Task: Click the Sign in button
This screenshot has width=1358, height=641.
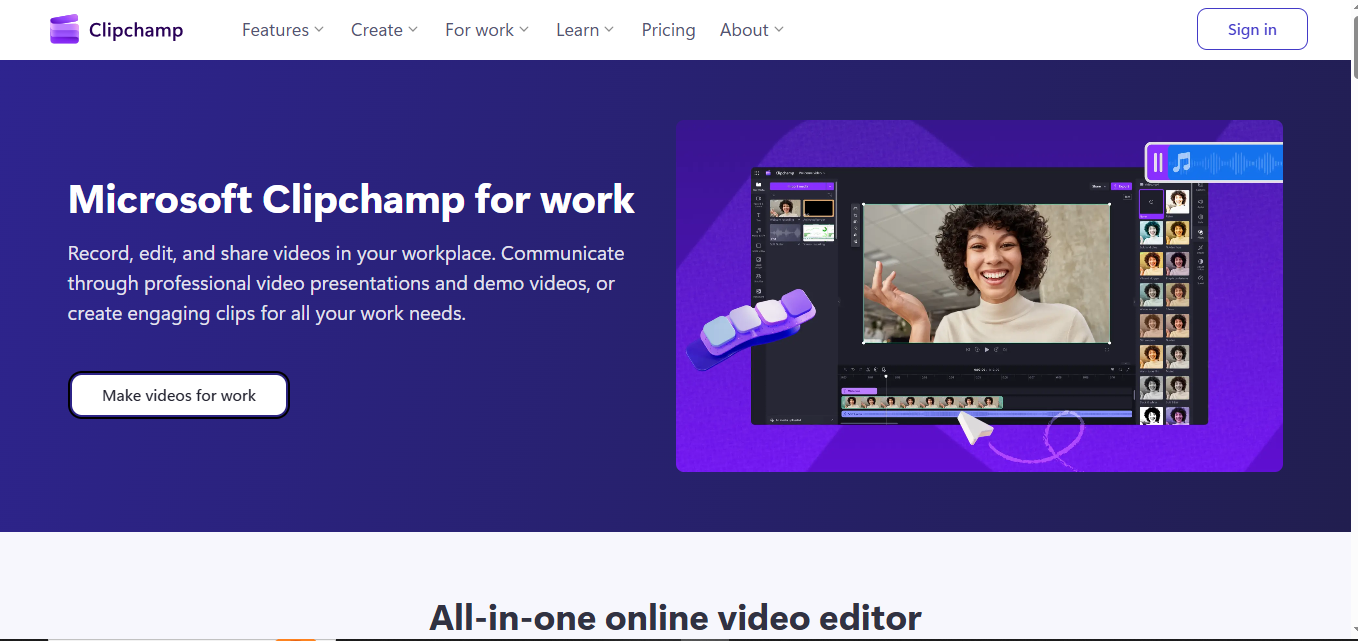Action: (1252, 29)
